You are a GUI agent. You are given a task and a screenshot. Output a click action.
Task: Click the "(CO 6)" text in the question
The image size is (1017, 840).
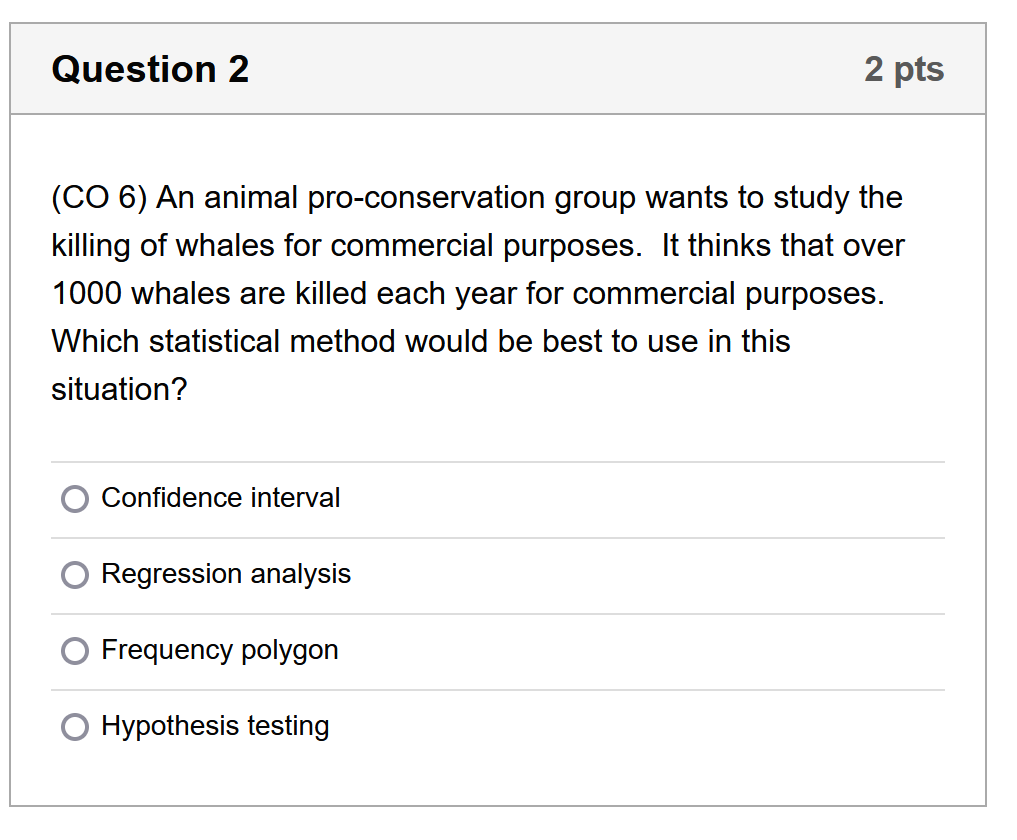click(99, 198)
